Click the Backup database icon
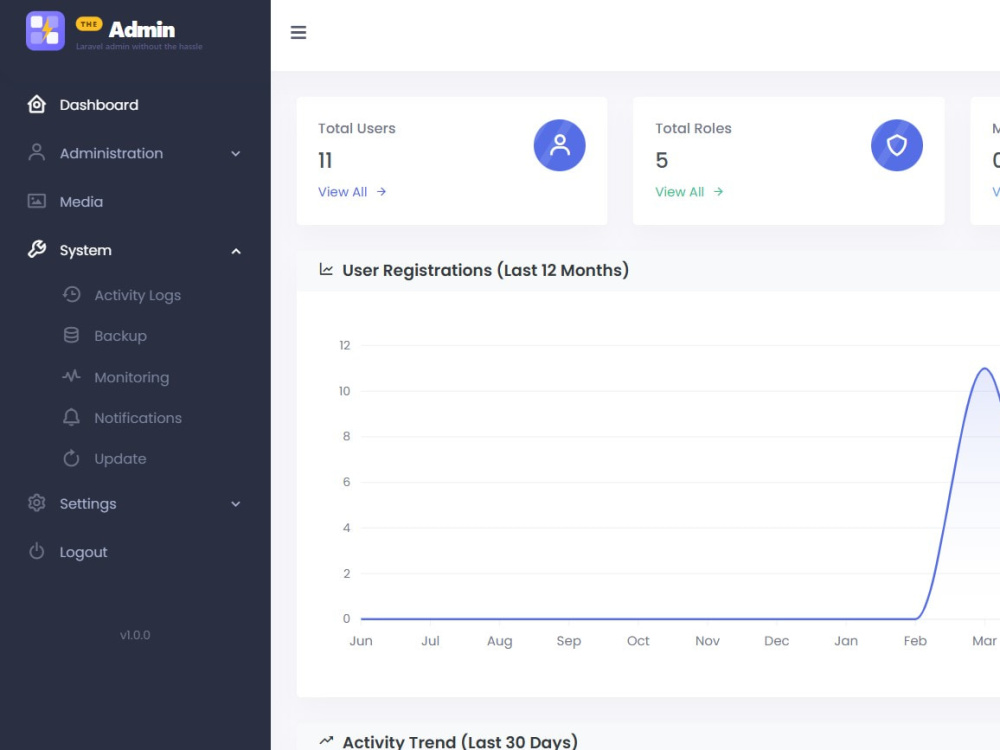This screenshot has height=750, width=1000. click(x=71, y=335)
